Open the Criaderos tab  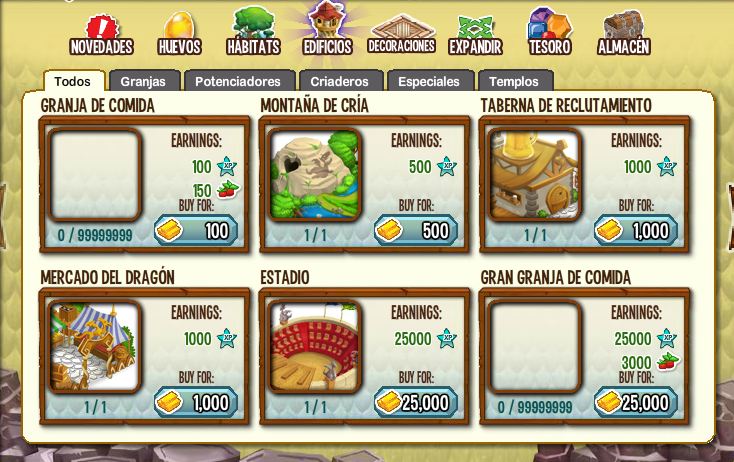[340, 81]
